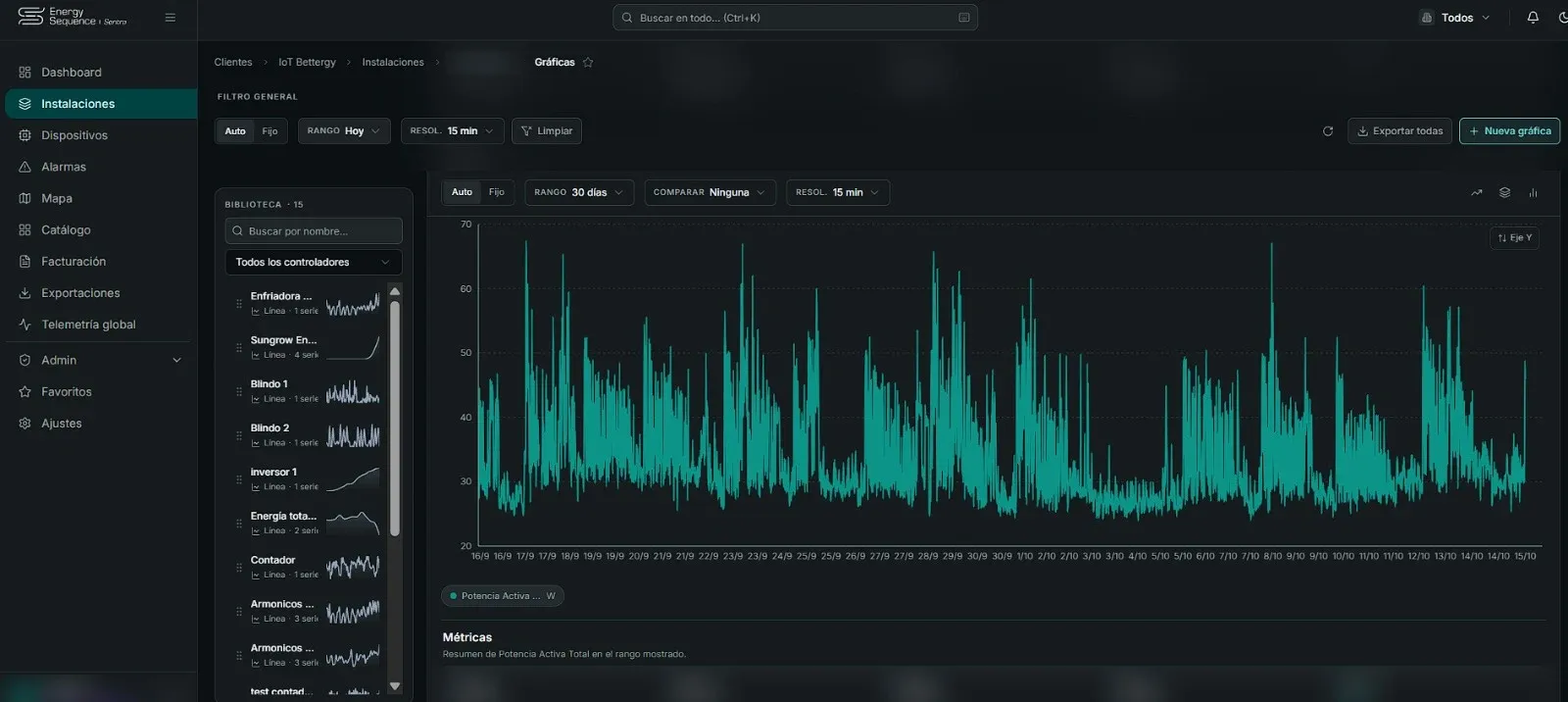Navigate to IoT Bettergy breadcrumb
The width and height of the screenshot is (1568, 702).
[x=307, y=62]
